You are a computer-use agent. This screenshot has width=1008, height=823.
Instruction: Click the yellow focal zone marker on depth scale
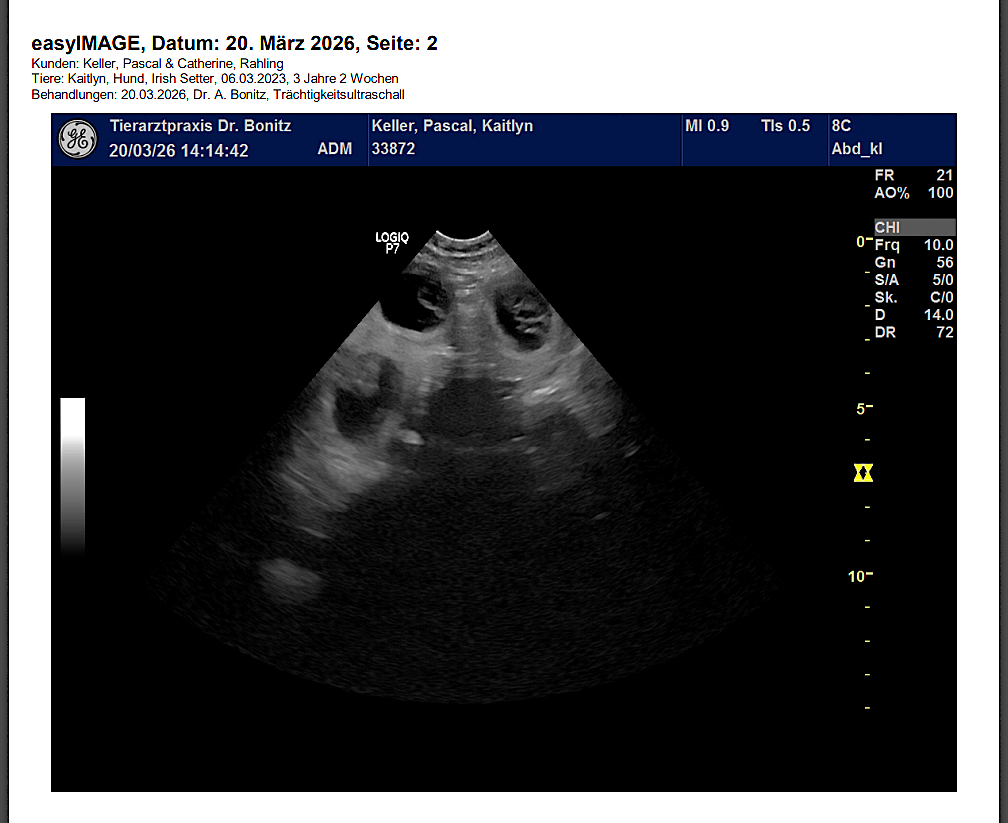(x=864, y=473)
